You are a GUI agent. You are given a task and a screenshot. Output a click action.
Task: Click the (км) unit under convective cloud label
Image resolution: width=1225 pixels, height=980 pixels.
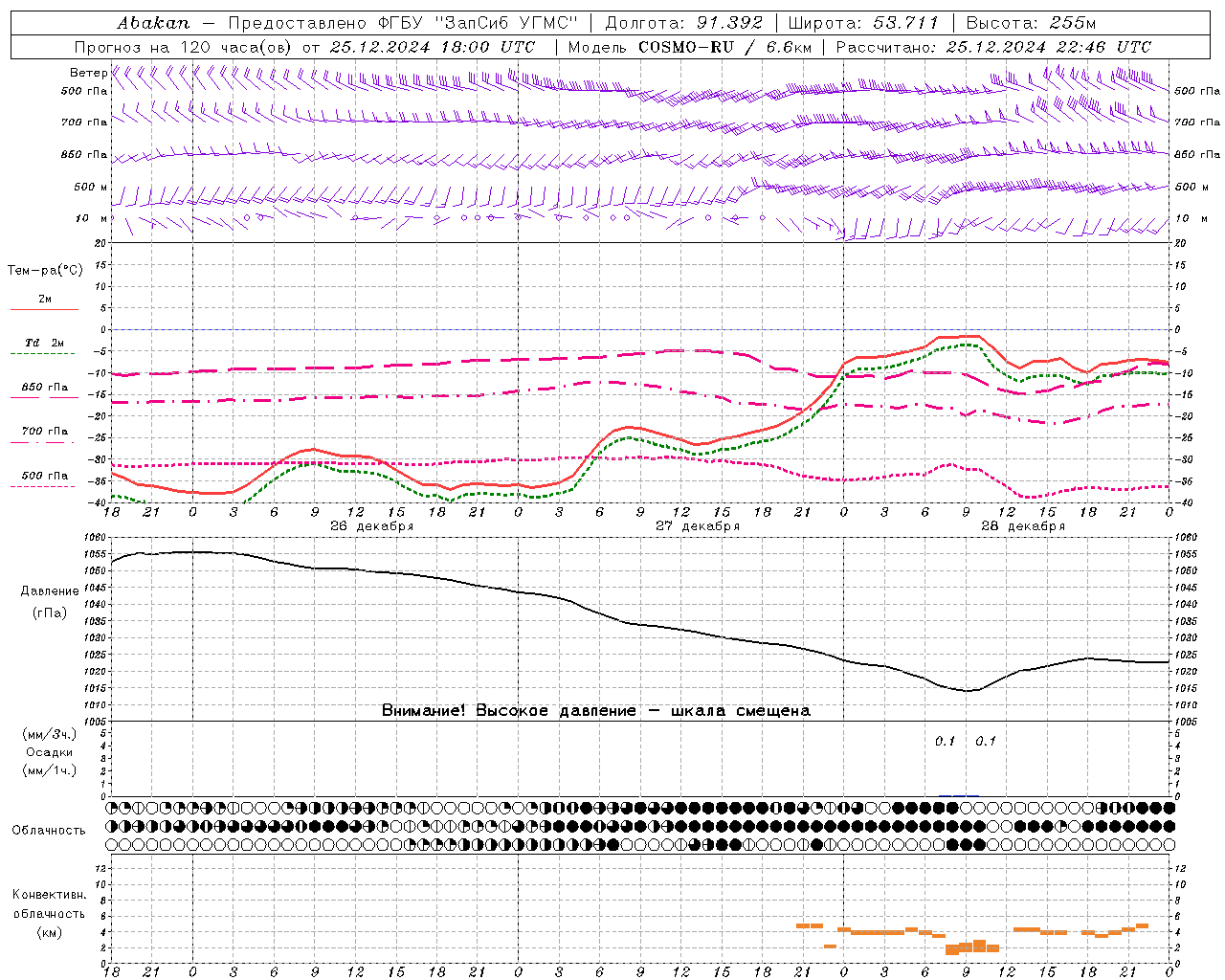[x=49, y=931]
